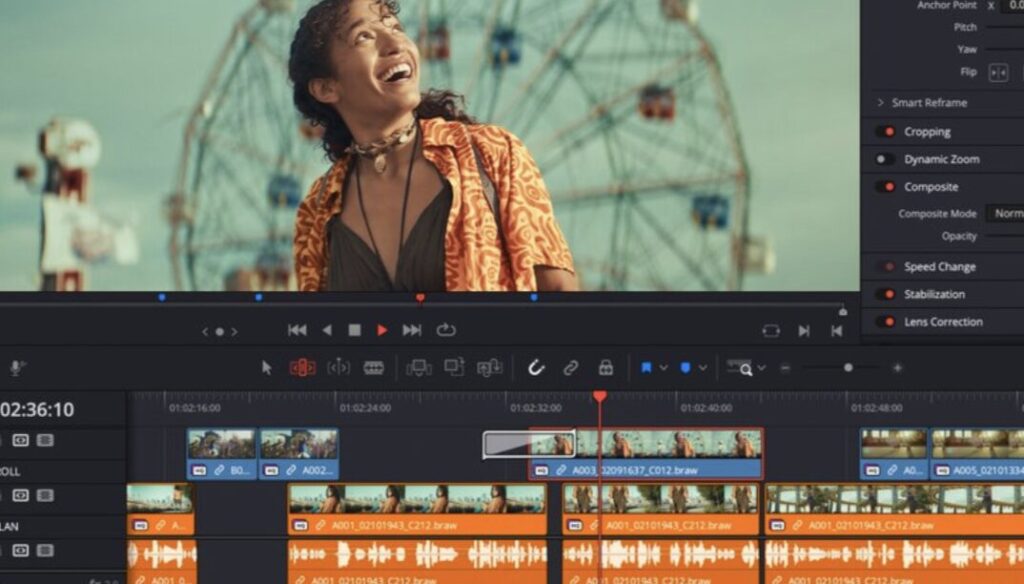Image resolution: width=1024 pixels, height=584 pixels.
Task: Click the horizontal Flip button
Action: tap(997, 73)
